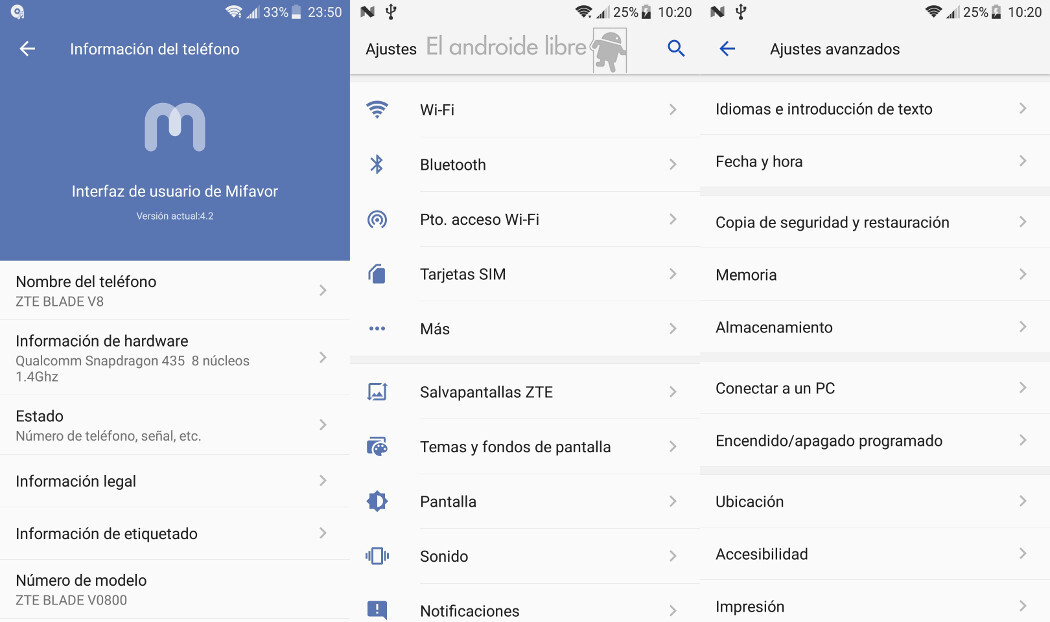Tap the Información del teléfono title
The image size is (1050, 622).
[155, 49]
